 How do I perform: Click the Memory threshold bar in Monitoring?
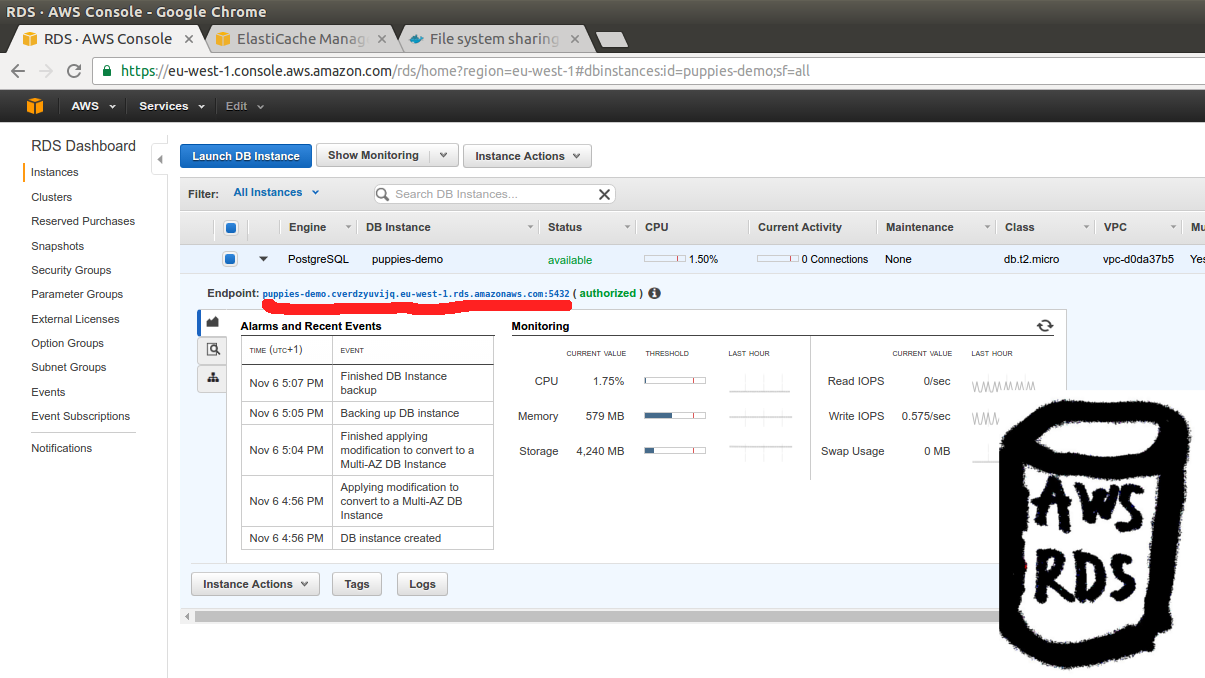(x=675, y=416)
